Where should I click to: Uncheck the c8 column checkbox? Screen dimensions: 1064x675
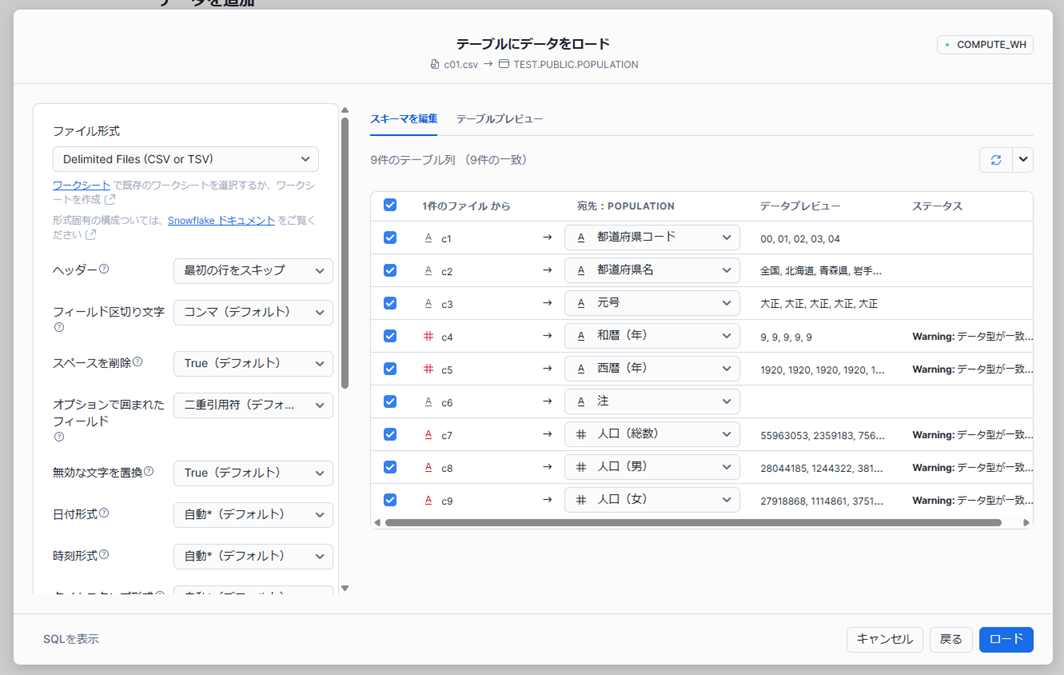[390, 467]
